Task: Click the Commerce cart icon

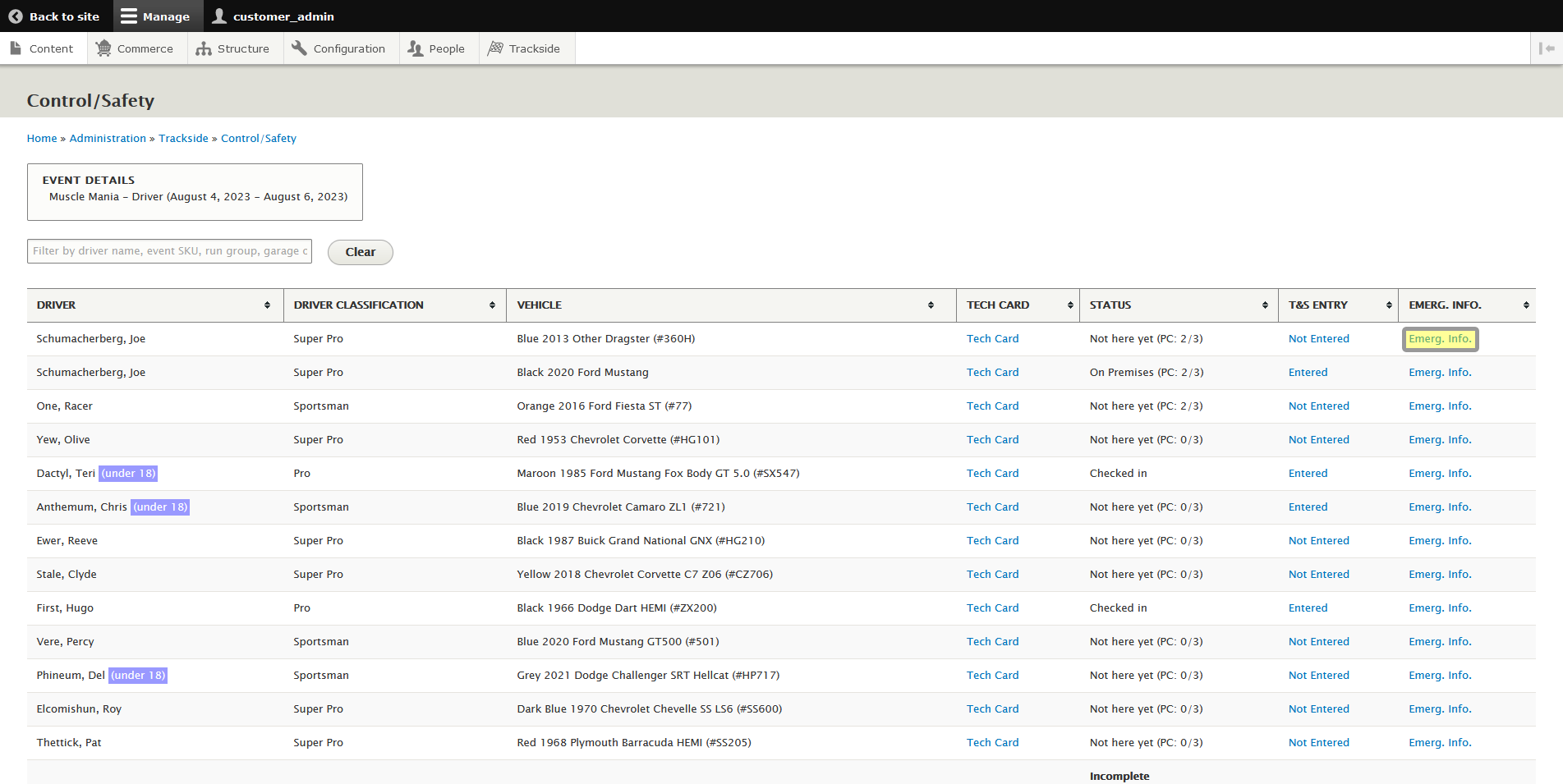Action: (x=103, y=48)
